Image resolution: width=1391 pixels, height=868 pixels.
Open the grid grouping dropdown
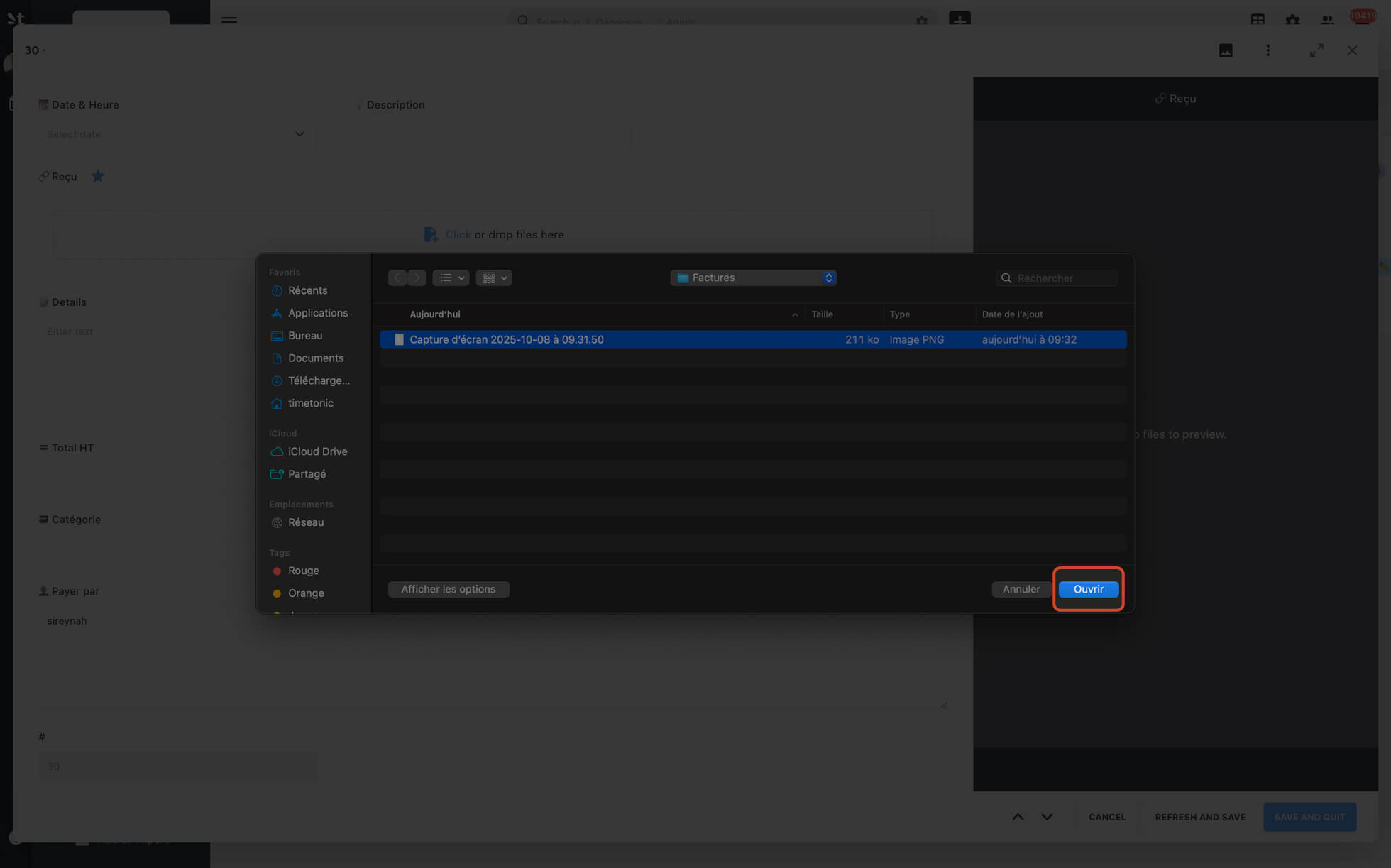point(494,278)
